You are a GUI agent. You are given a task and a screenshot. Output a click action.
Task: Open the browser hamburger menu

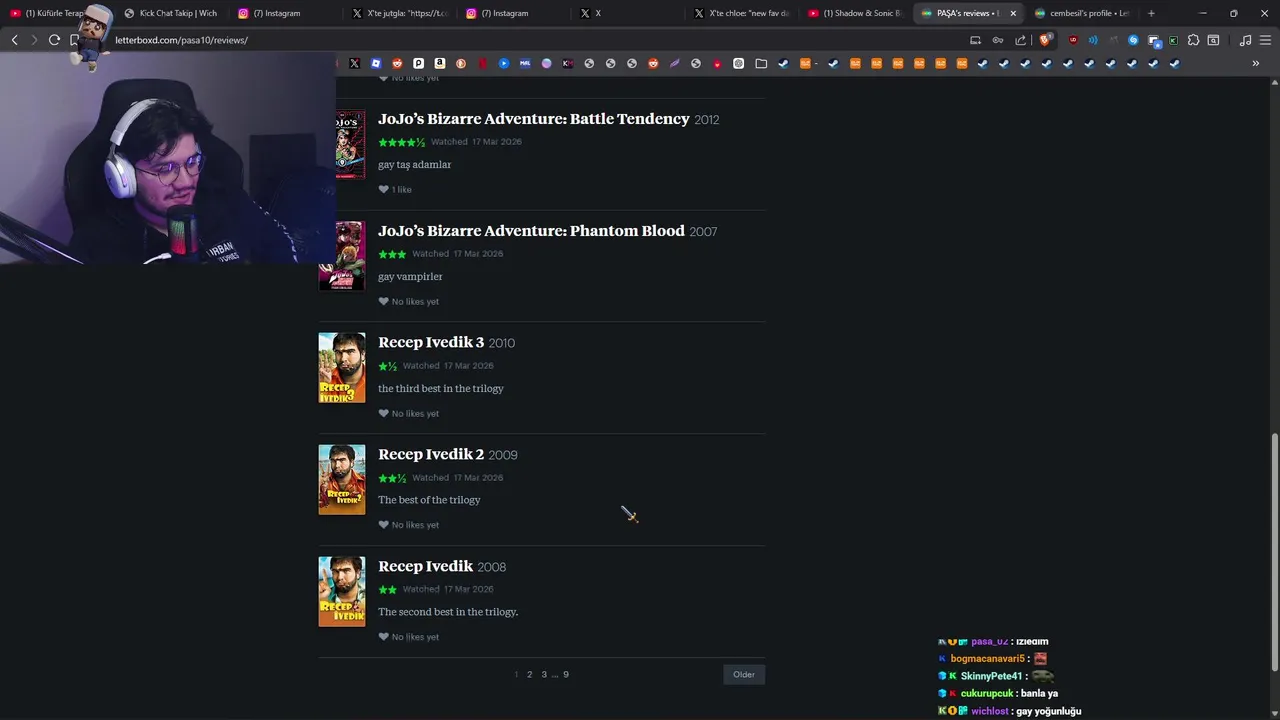(1265, 40)
